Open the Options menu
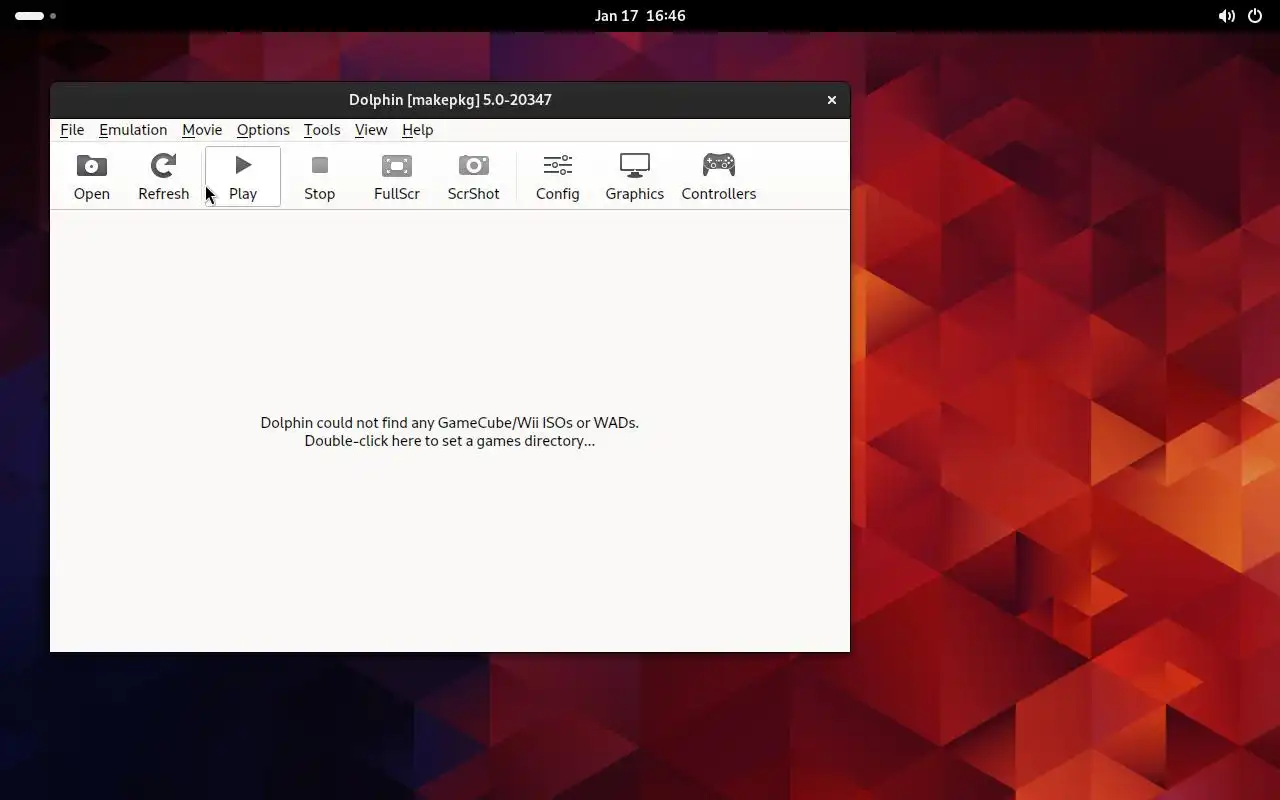Viewport: 1280px width, 800px height. pos(263,130)
